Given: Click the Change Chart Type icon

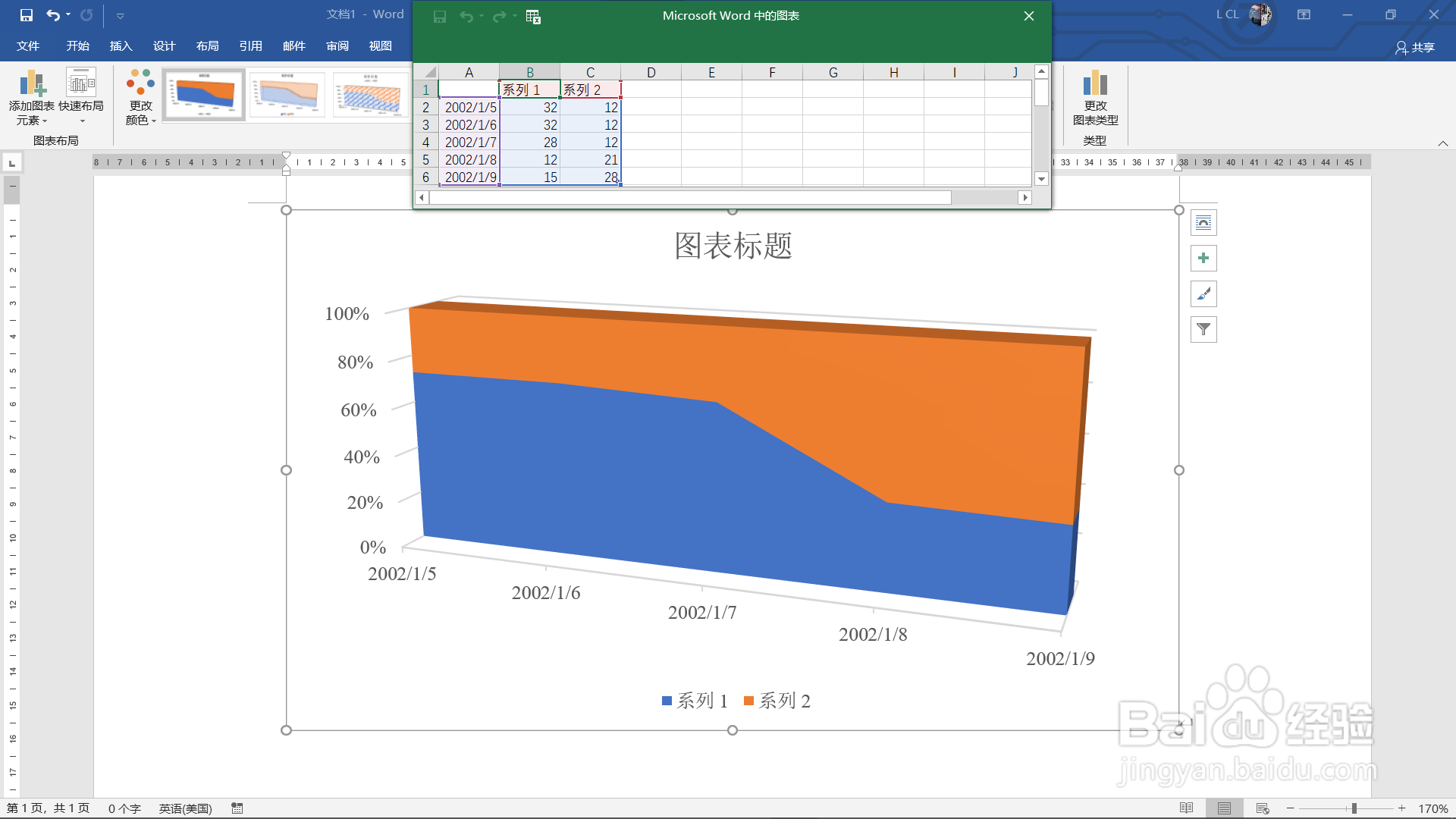Looking at the screenshot, I should tap(1095, 83).
